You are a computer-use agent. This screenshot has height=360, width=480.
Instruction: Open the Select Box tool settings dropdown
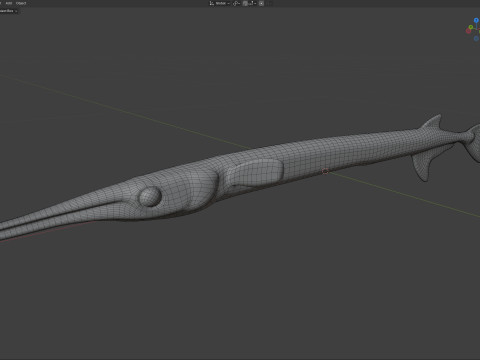click(x=9, y=11)
